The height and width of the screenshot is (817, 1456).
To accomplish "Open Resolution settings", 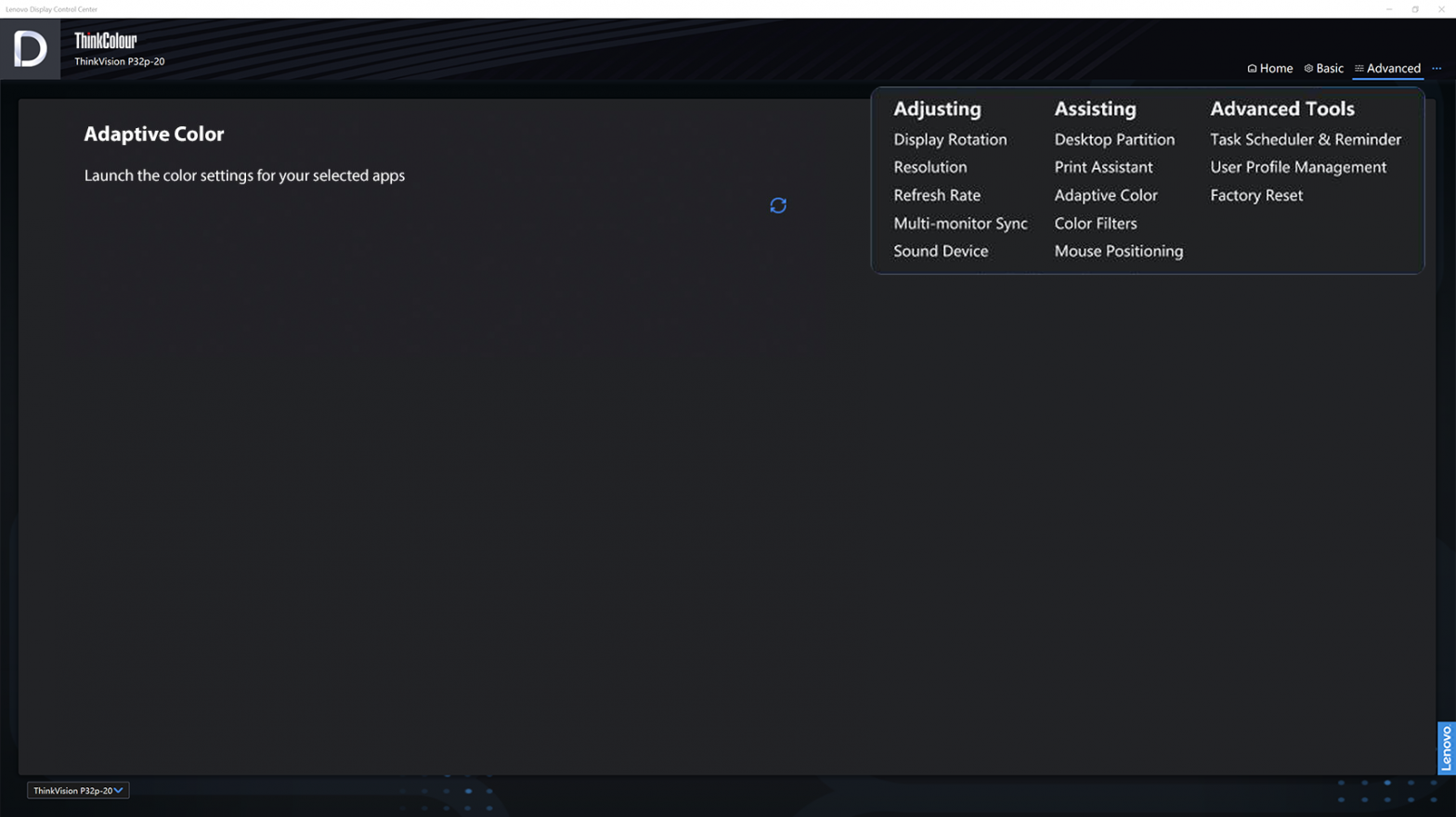I will point(929,167).
